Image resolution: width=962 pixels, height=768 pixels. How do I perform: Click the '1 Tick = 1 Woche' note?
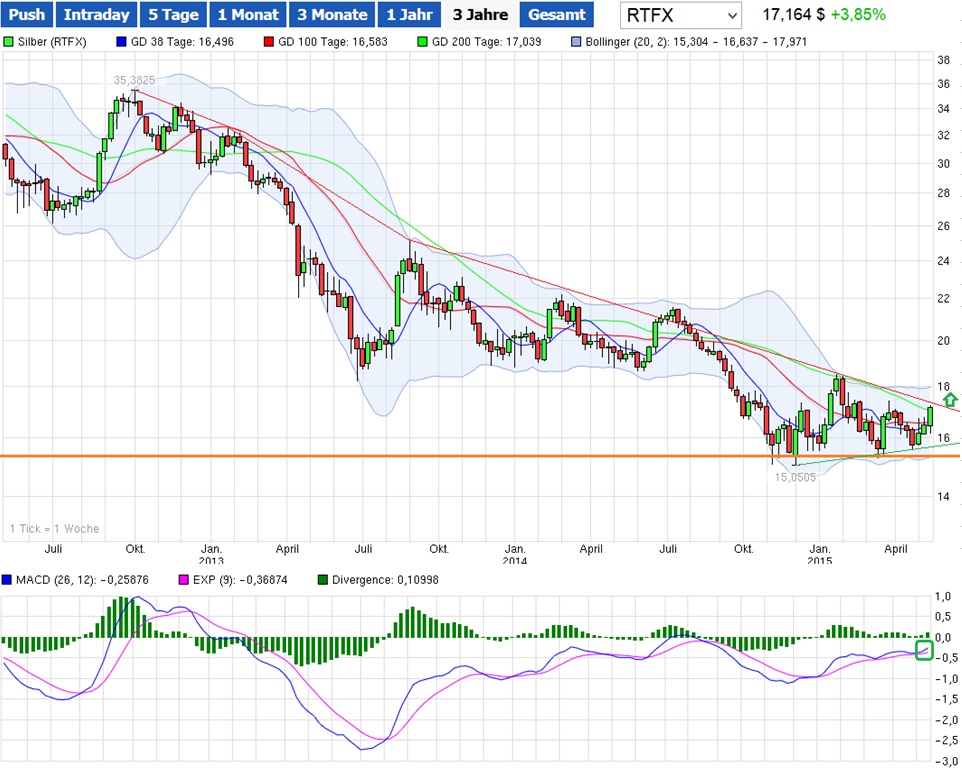pos(54,529)
